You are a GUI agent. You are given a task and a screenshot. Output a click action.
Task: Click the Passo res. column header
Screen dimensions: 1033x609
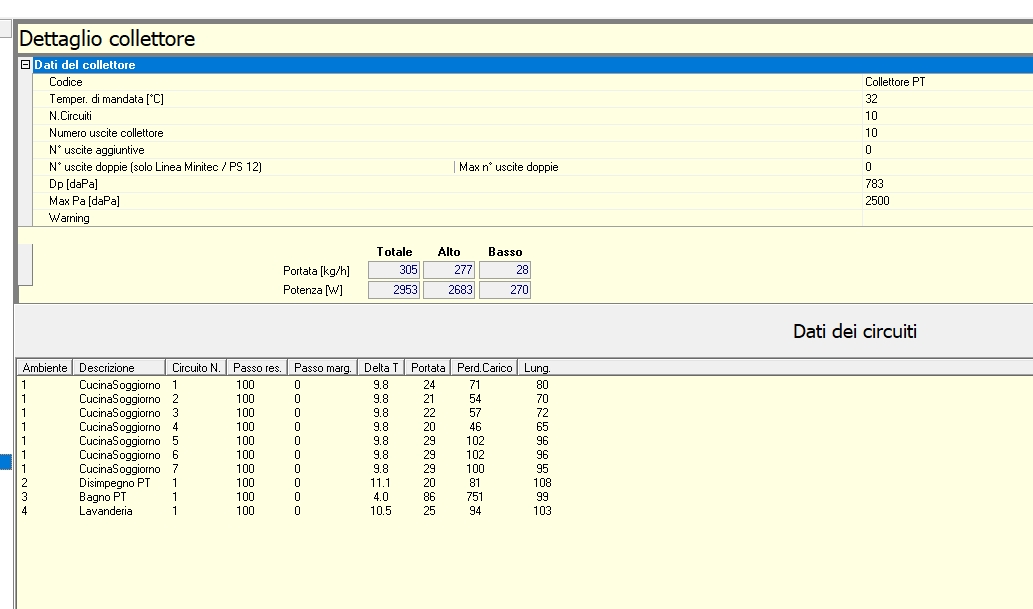(x=258, y=368)
